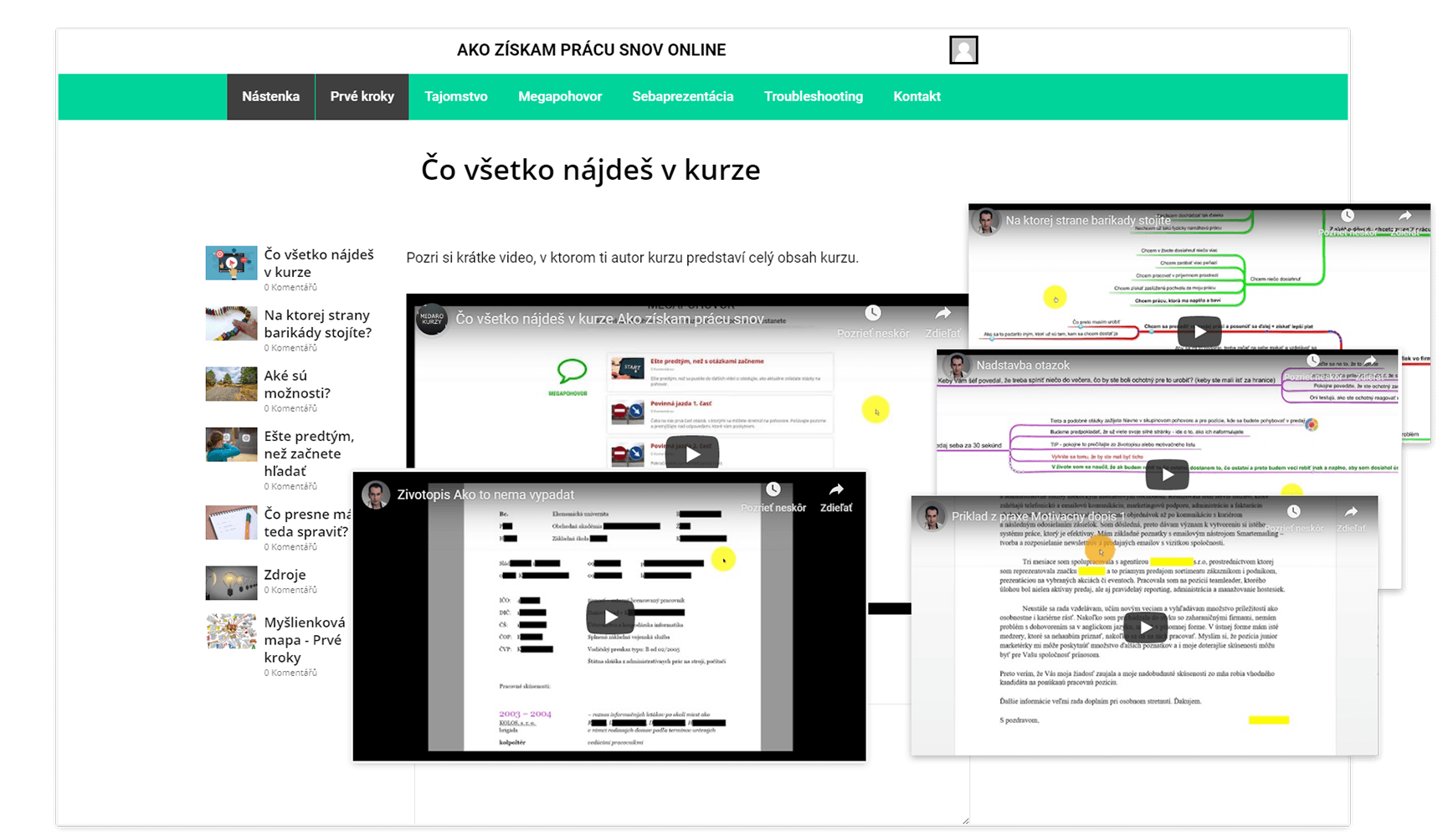This screenshot has height=840, width=1443.
Task: Play the Na ktorej strane barikady stojite video
Action: (1200, 331)
